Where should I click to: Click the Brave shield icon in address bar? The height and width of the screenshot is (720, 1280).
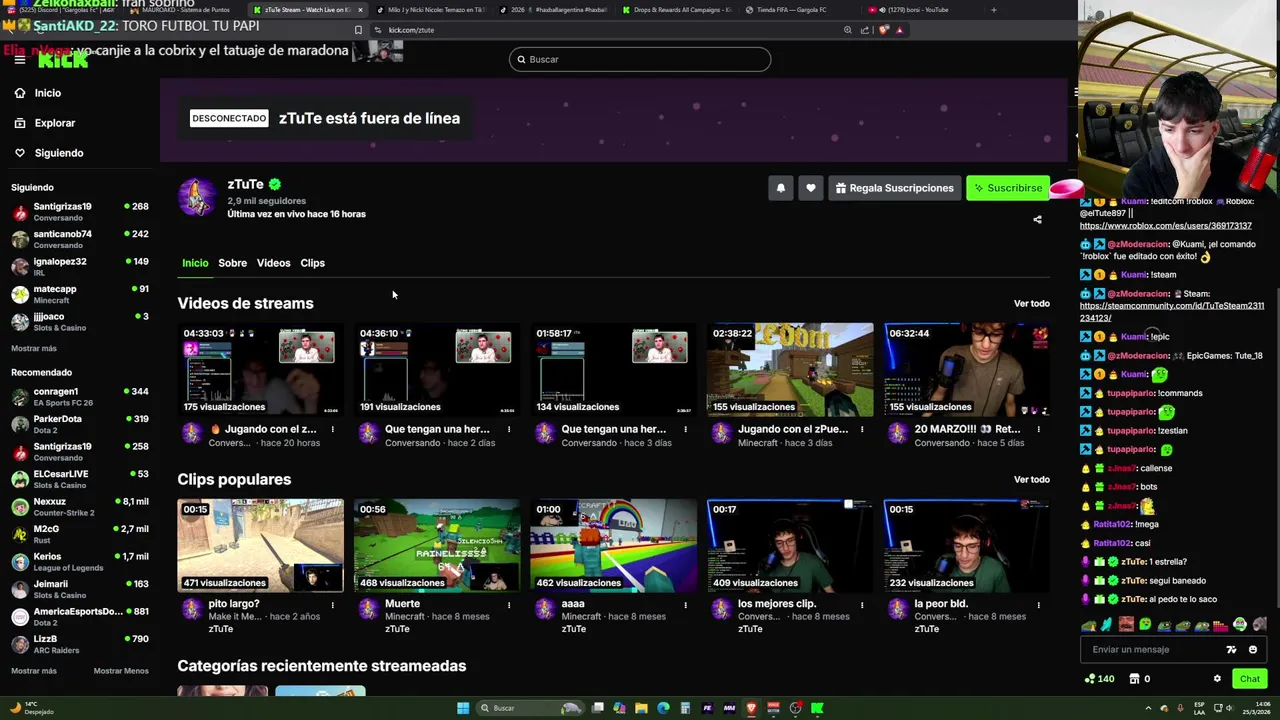click(884, 30)
